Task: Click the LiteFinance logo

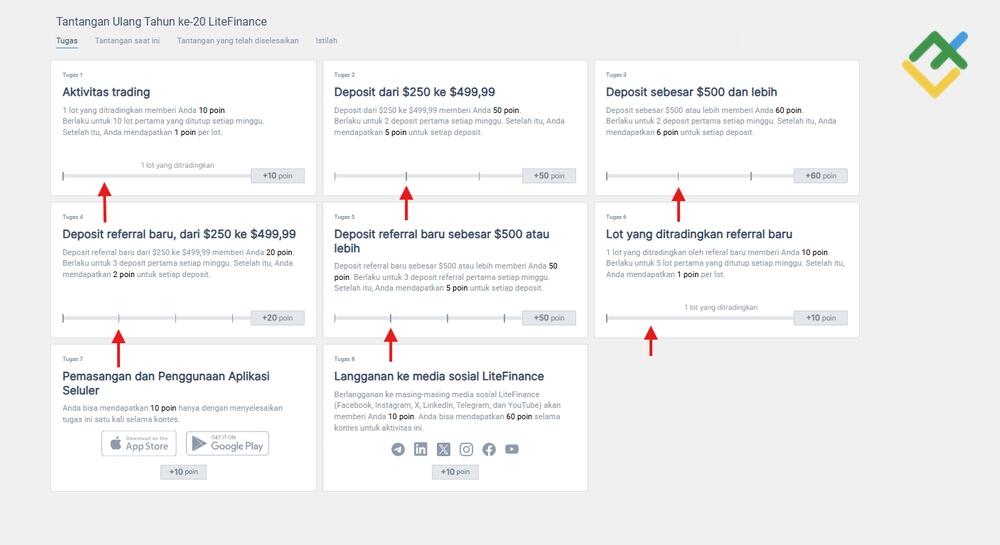Action: (935, 64)
